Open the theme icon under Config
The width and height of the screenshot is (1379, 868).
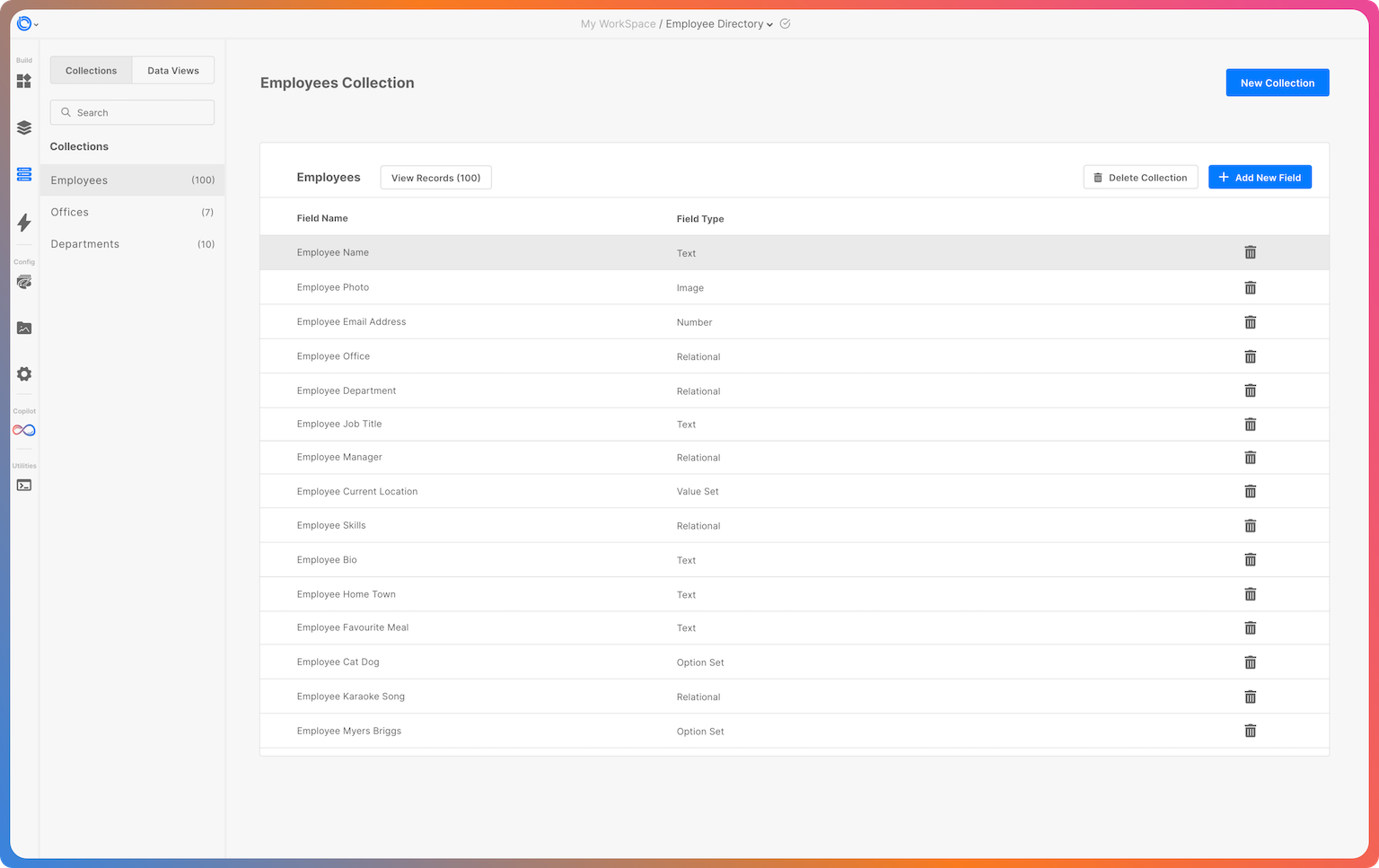24,282
